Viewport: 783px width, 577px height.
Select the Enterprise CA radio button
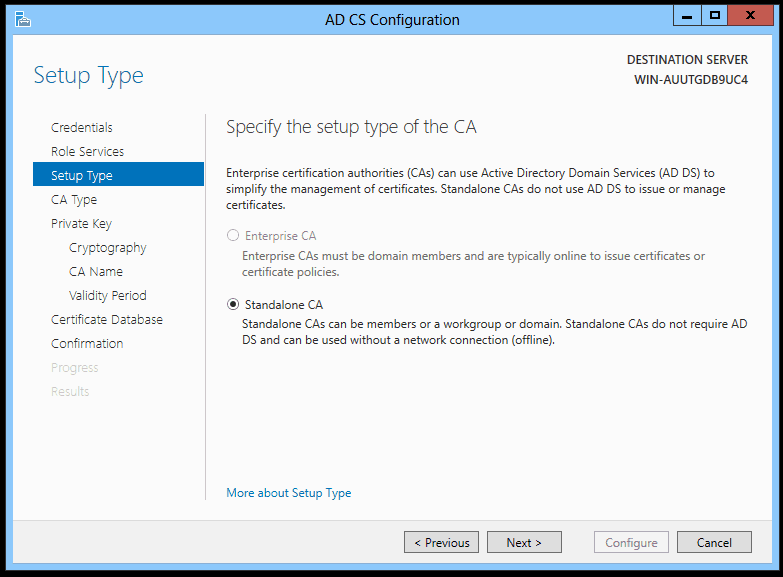coord(234,236)
